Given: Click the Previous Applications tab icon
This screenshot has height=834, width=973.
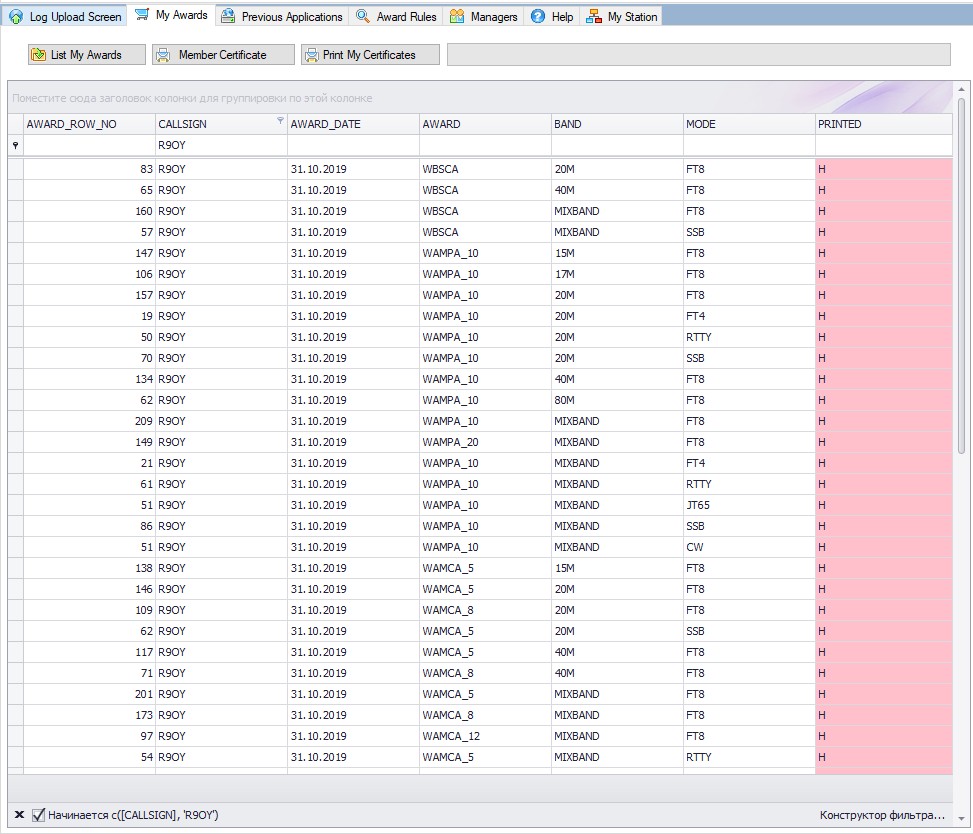Looking at the screenshot, I should (228, 17).
